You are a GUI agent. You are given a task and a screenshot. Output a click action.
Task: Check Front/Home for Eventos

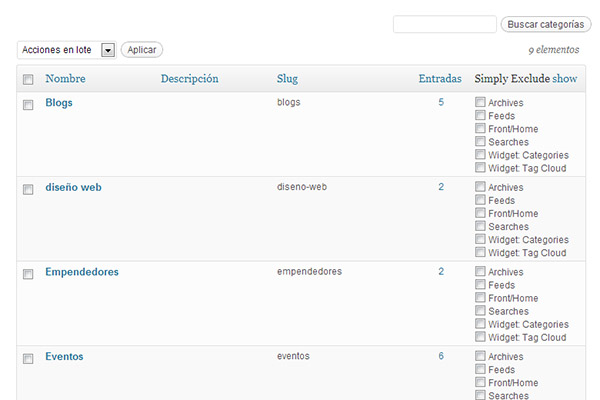(x=480, y=382)
